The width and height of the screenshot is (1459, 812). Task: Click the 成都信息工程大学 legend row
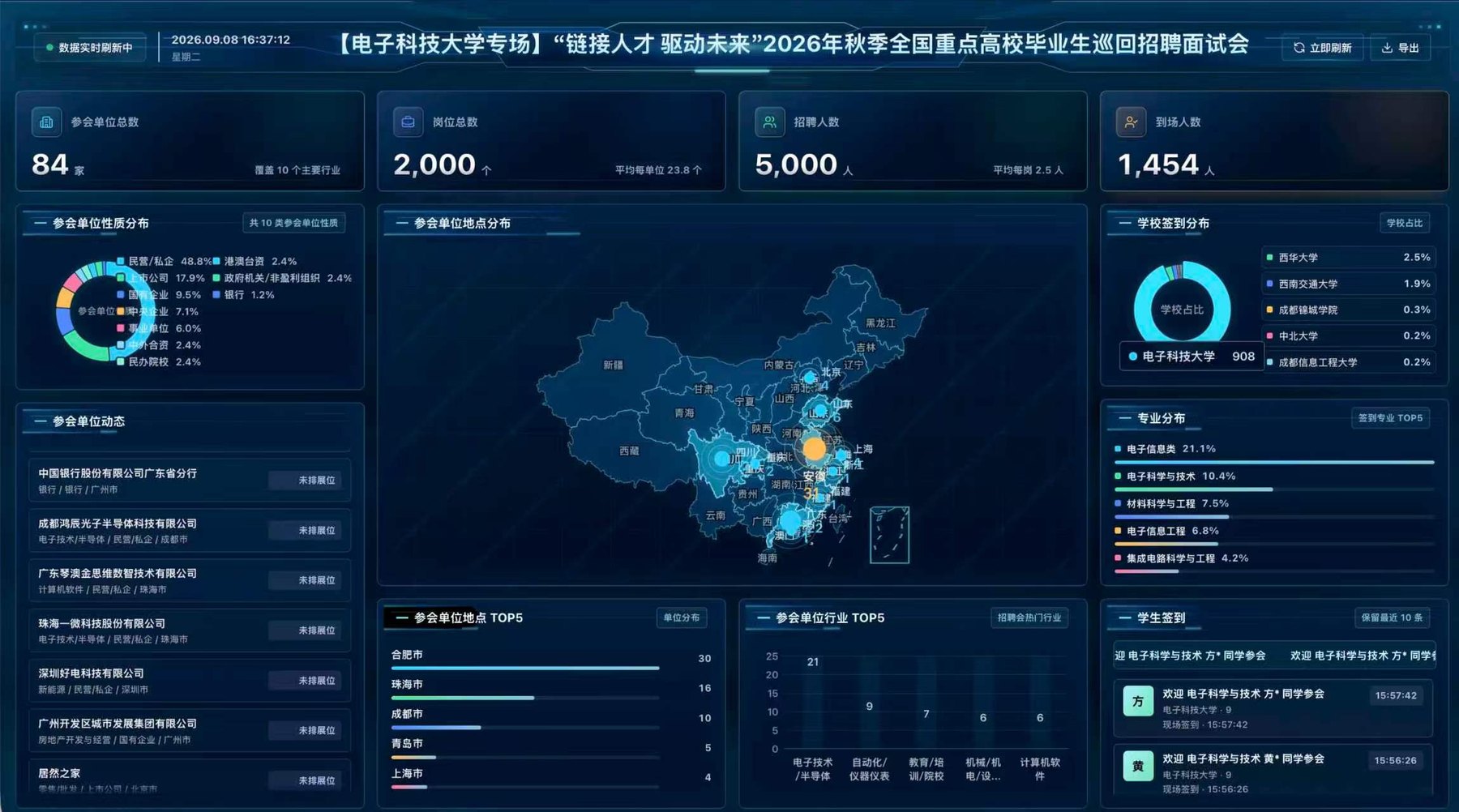tap(1348, 362)
